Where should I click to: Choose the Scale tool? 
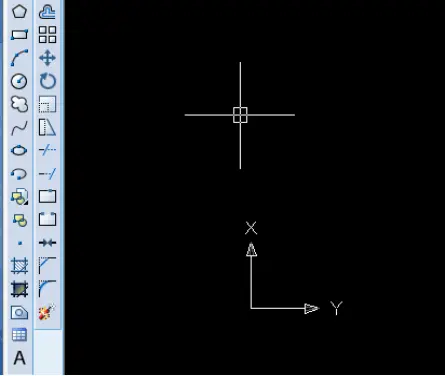coord(47,104)
